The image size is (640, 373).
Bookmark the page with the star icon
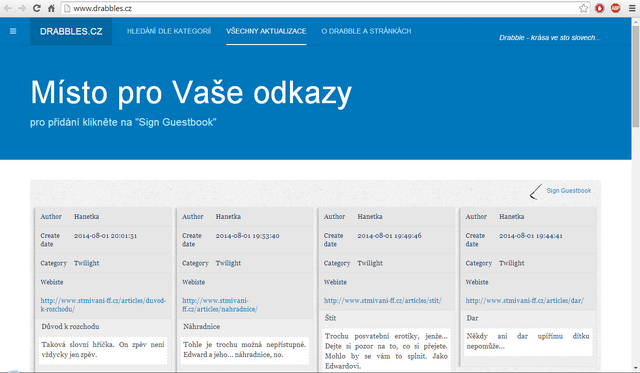[584, 8]
